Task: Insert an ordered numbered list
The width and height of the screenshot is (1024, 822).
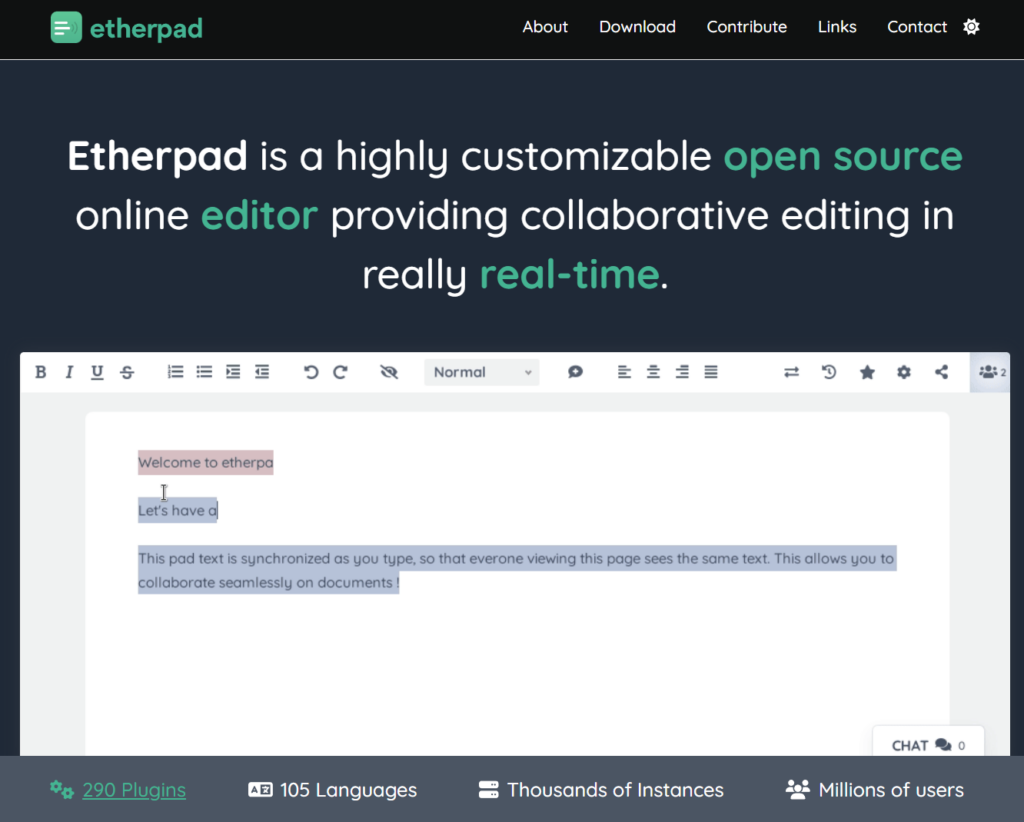Action: 175,372
